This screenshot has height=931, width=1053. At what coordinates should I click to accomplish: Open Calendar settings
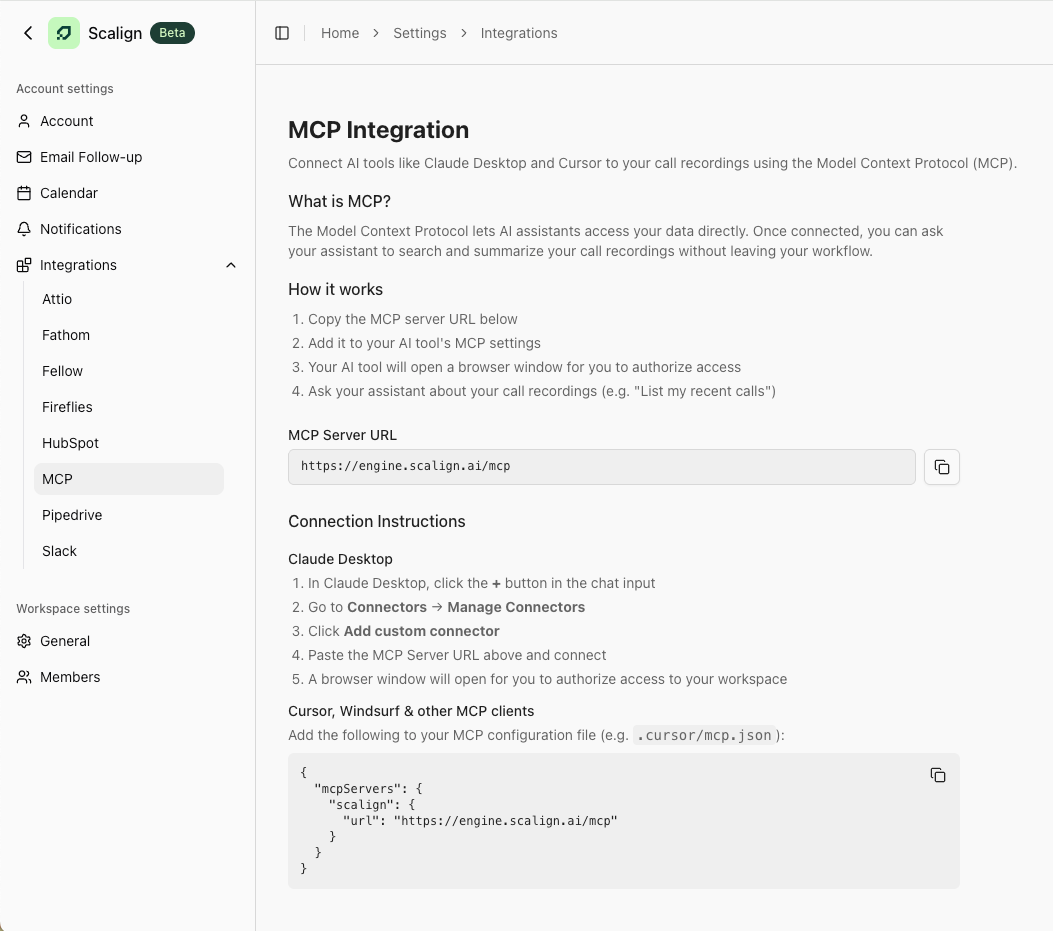click(68, 193)
